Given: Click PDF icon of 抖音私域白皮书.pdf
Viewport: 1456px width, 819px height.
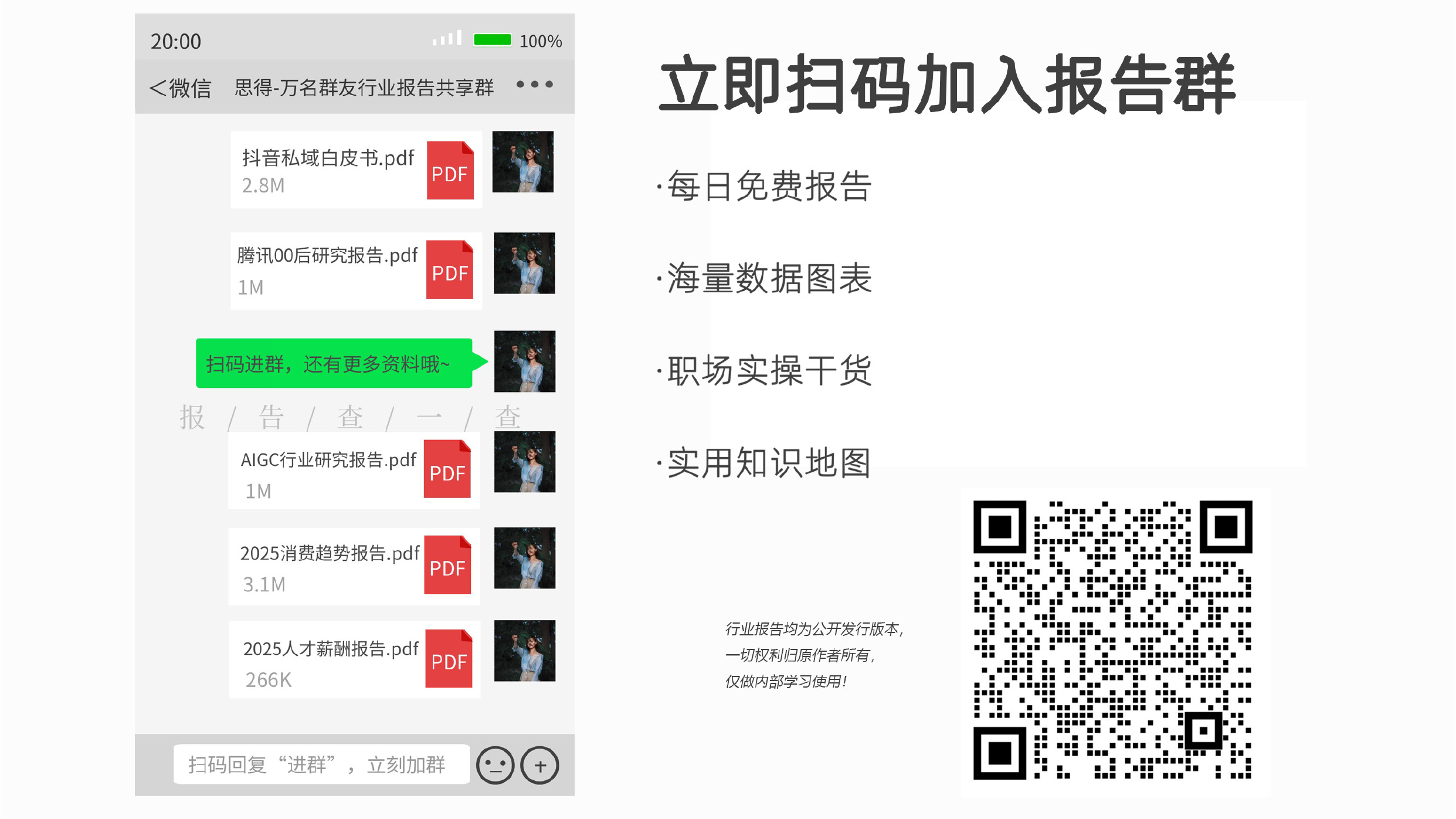Looking at the screenshot, I should (450, 170).
